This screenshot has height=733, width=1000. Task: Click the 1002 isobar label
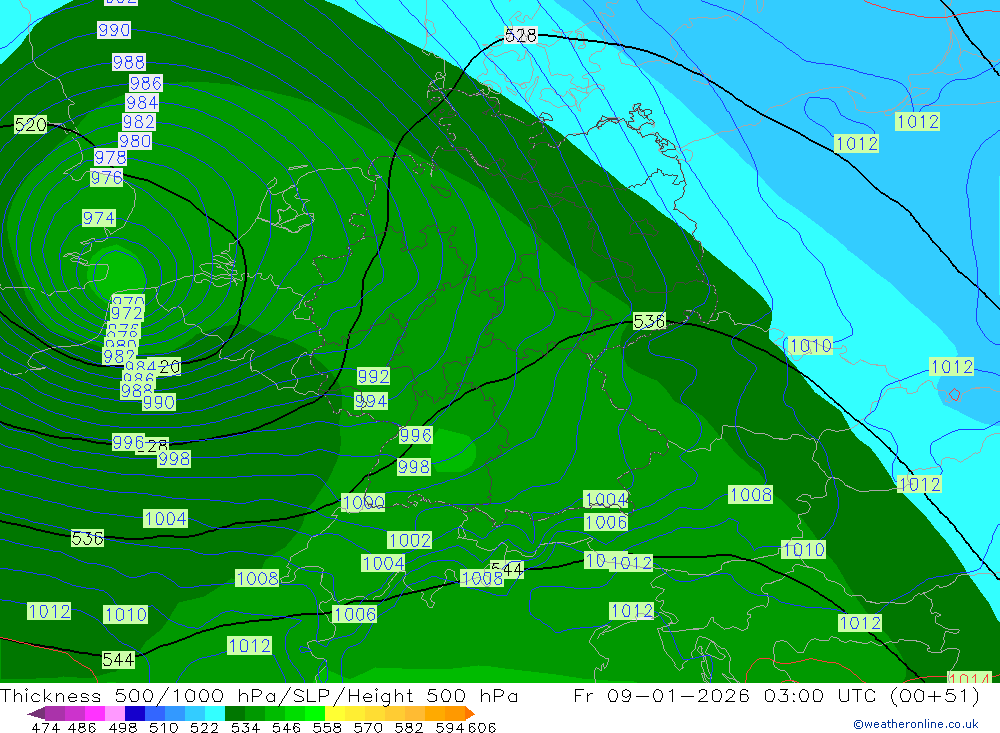pyautogui.click(x=409, y=540)
